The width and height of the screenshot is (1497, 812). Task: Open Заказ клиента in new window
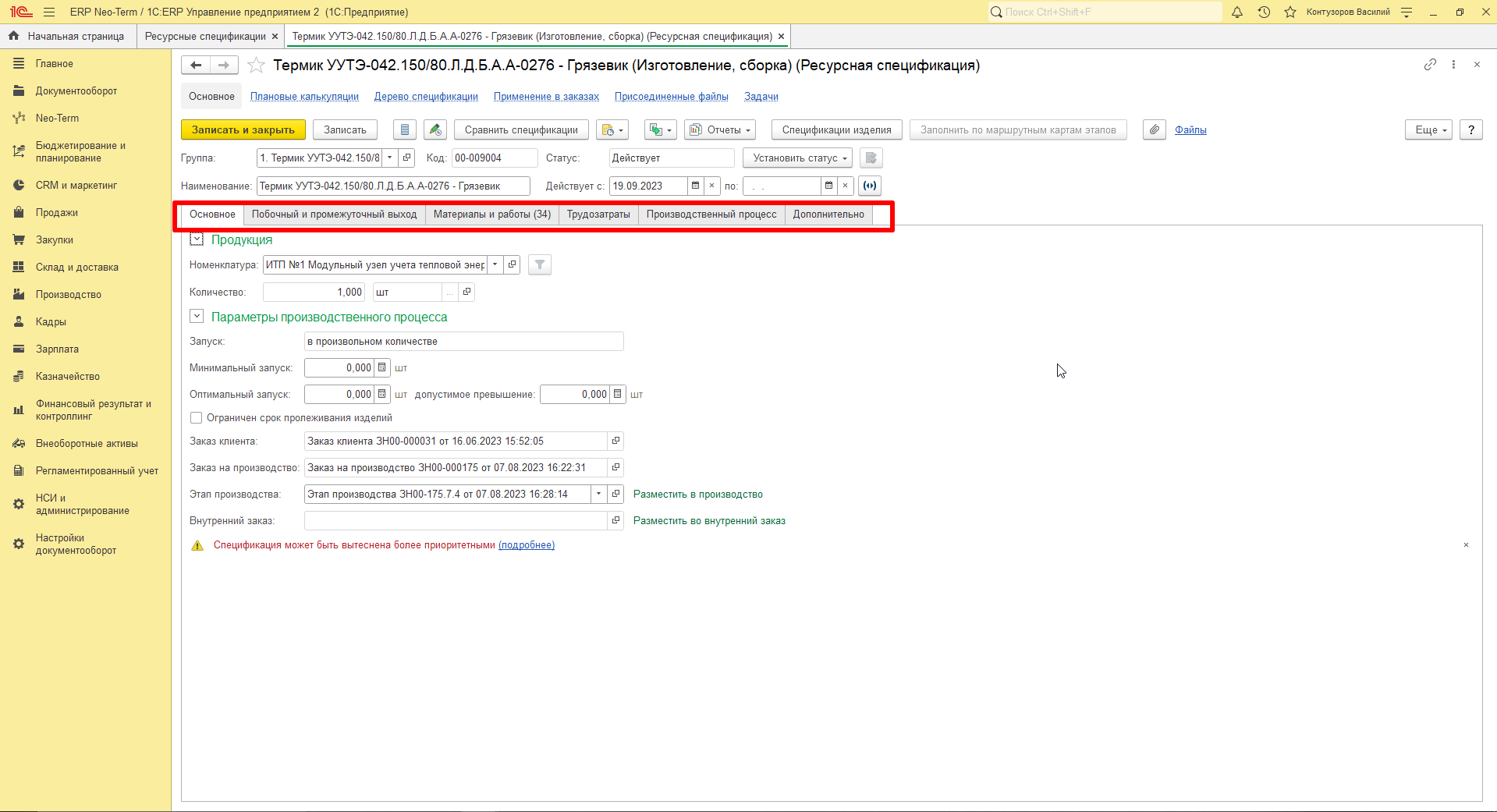pos(615,441)
